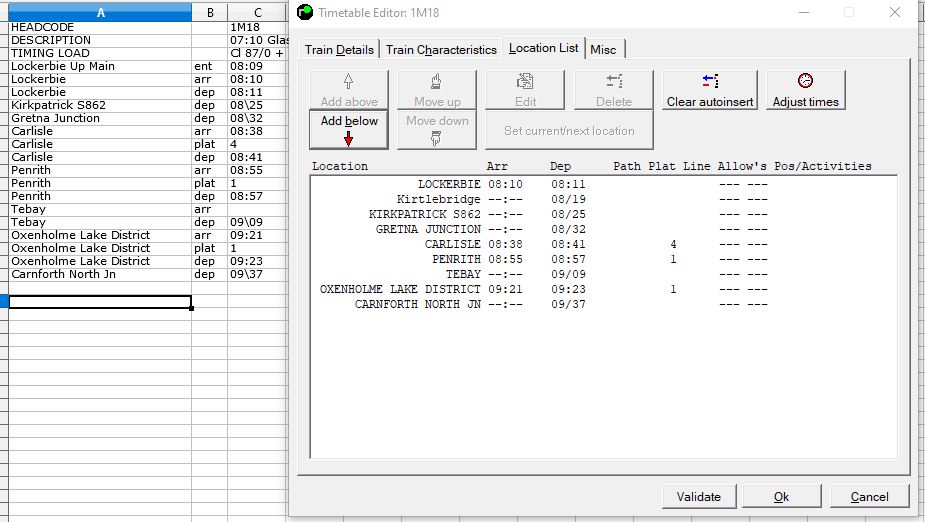
Task: Select column A header in spreadsheet
Action: coord(100,12)
